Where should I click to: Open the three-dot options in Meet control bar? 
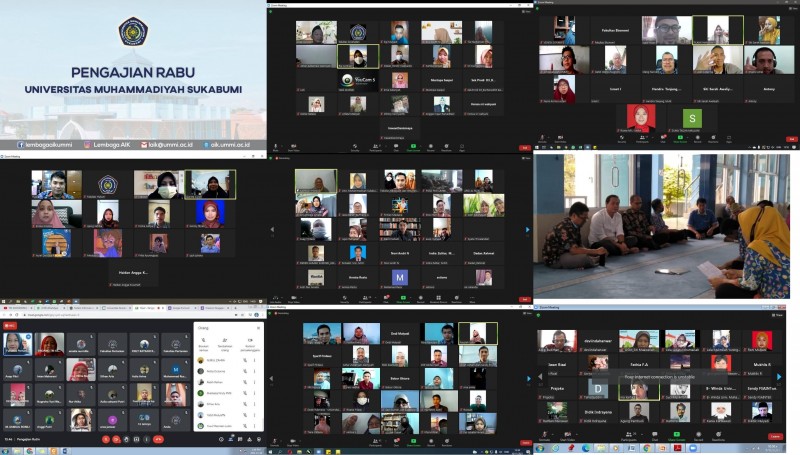[145, 439]
